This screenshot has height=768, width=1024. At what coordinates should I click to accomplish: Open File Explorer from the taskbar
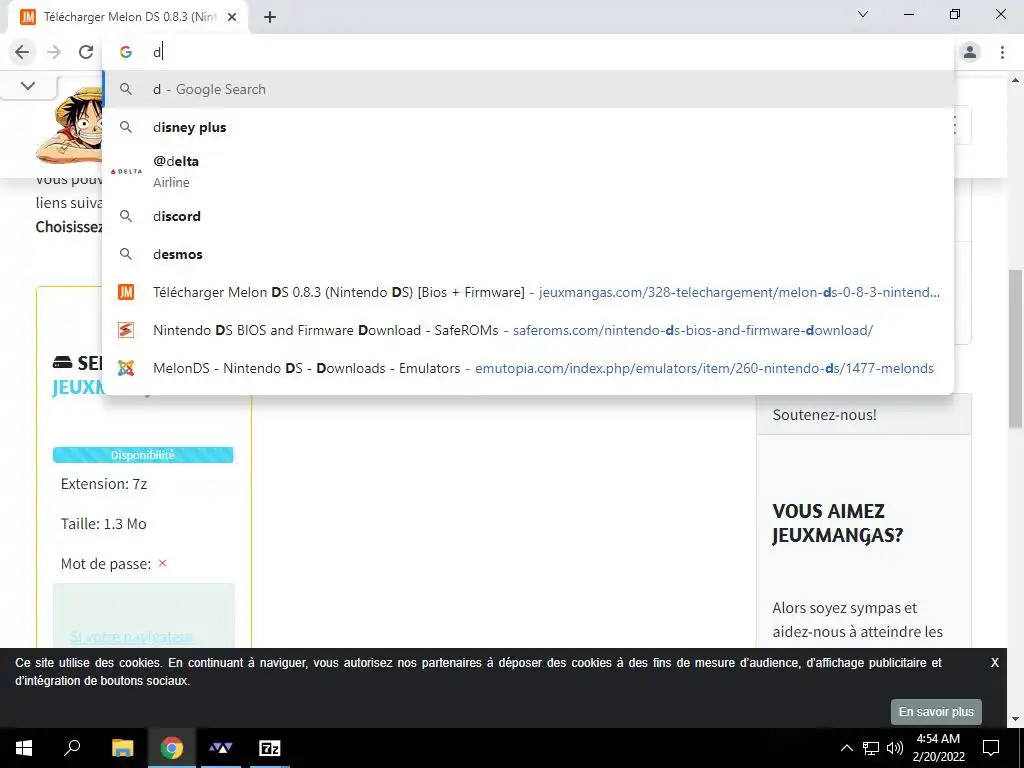(x=122, y=748)
